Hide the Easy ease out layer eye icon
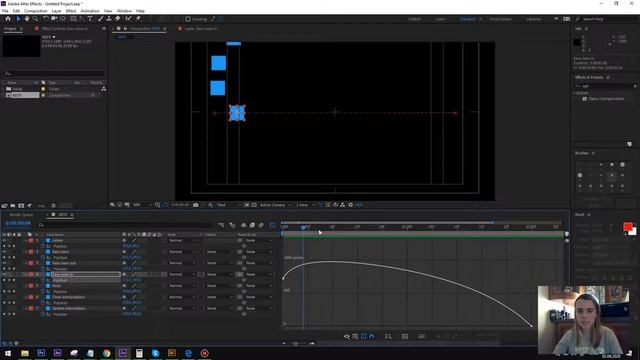 [4, 263]
